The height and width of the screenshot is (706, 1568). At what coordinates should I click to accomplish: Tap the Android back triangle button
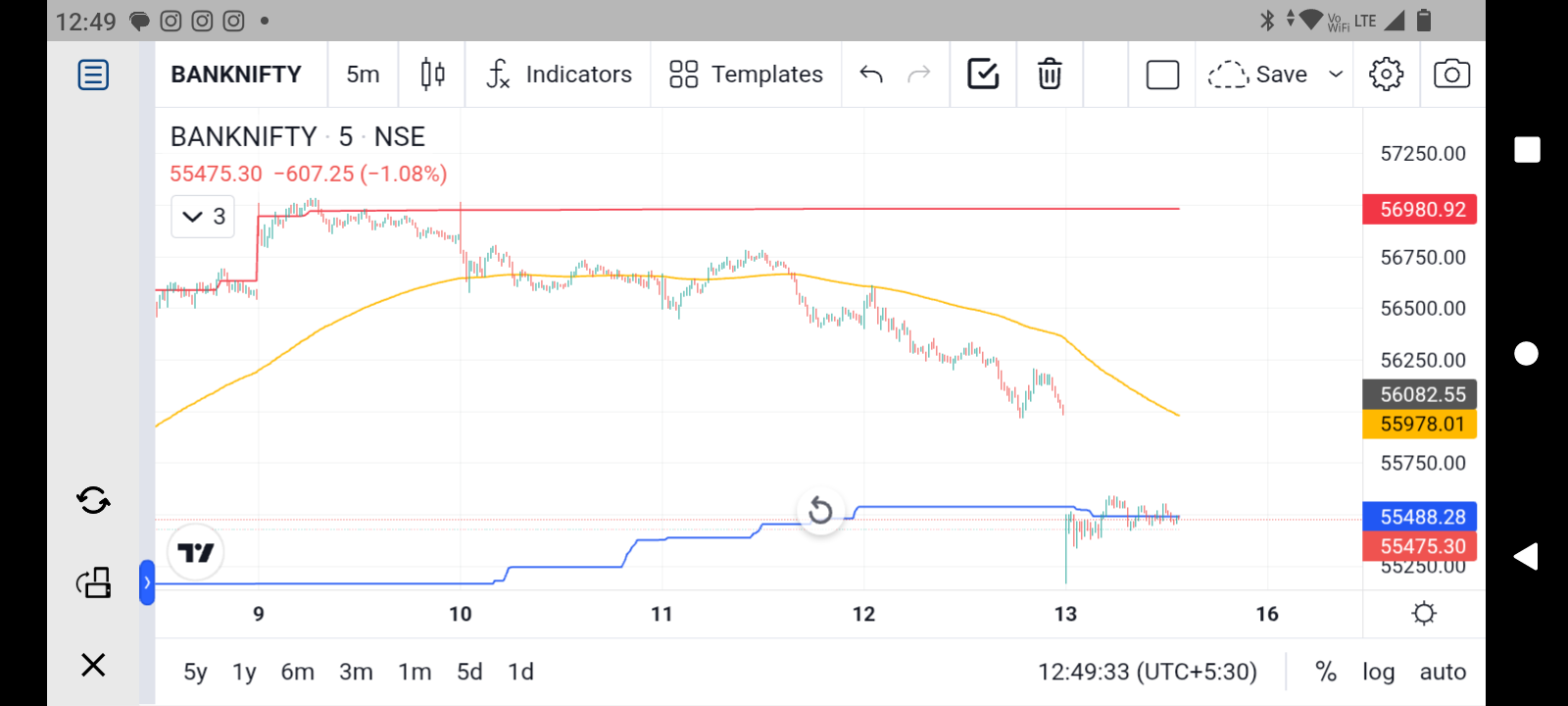point(1526,557)
